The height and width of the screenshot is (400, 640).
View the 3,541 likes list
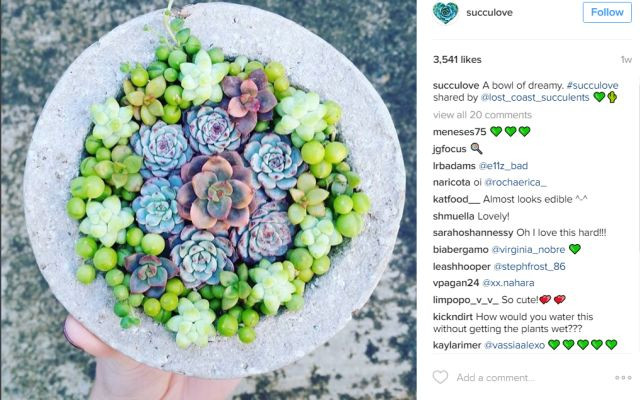pyautogui.click(x=457, y=60)
